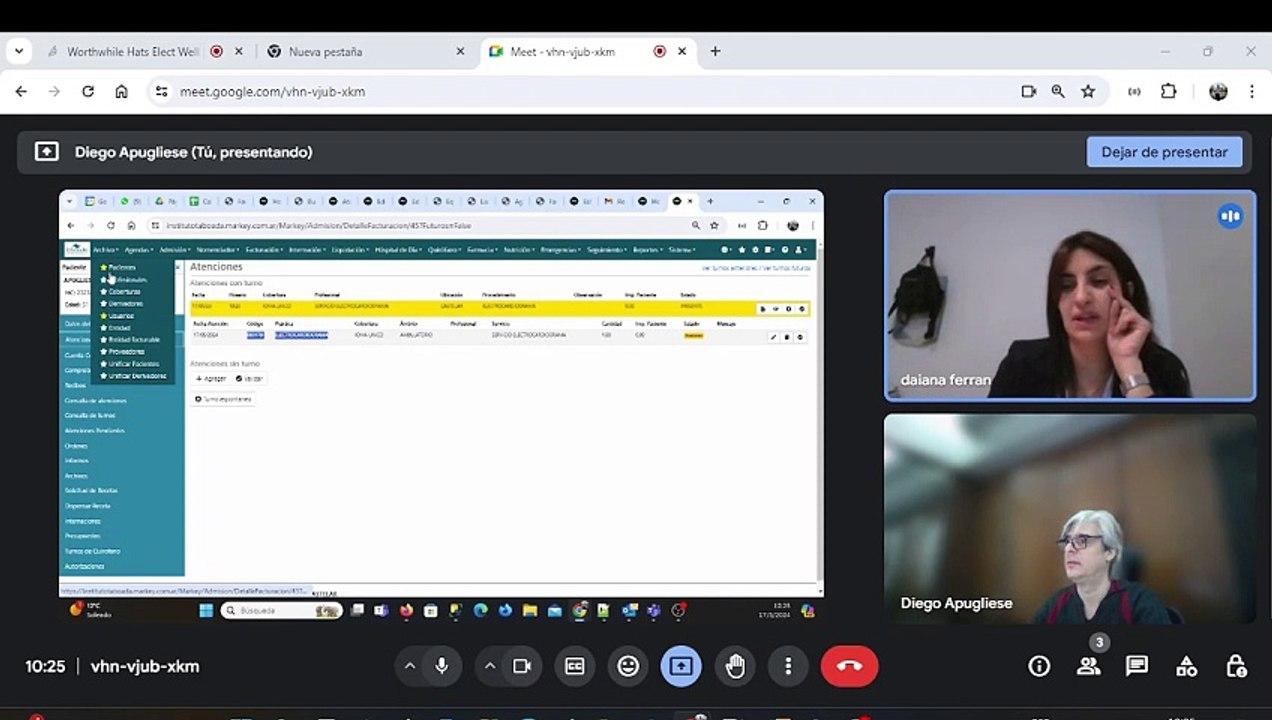Click Dejar de presentar button
The height and width of the screenshot is (720, 1272).
tap(1164, 152)
